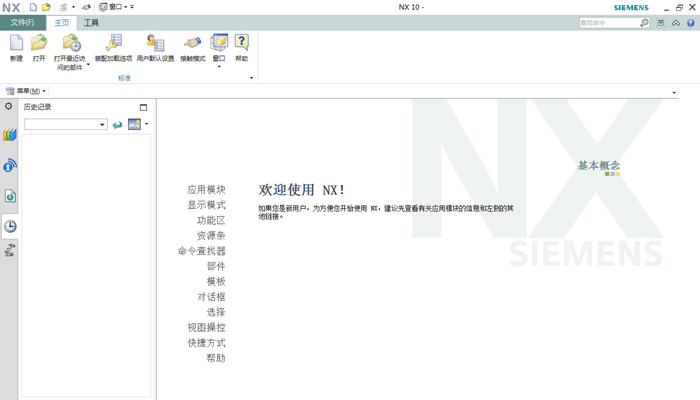Click the 基本概念 heading link
The height and width of the screenshot is (400, 700).
click(599, 166)
